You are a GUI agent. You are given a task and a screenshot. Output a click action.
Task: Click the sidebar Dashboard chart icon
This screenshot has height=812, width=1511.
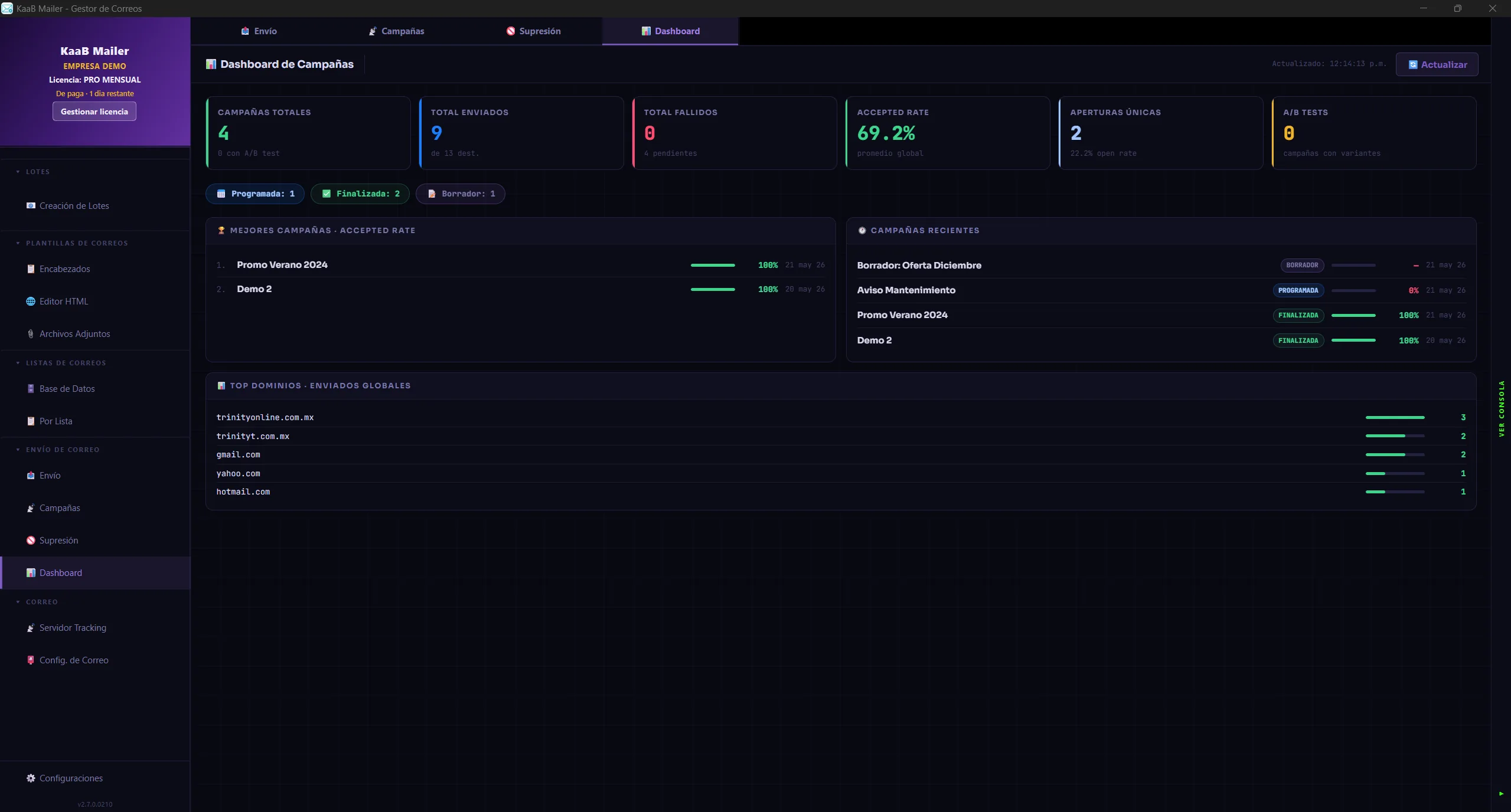click(x=31, y=573)
